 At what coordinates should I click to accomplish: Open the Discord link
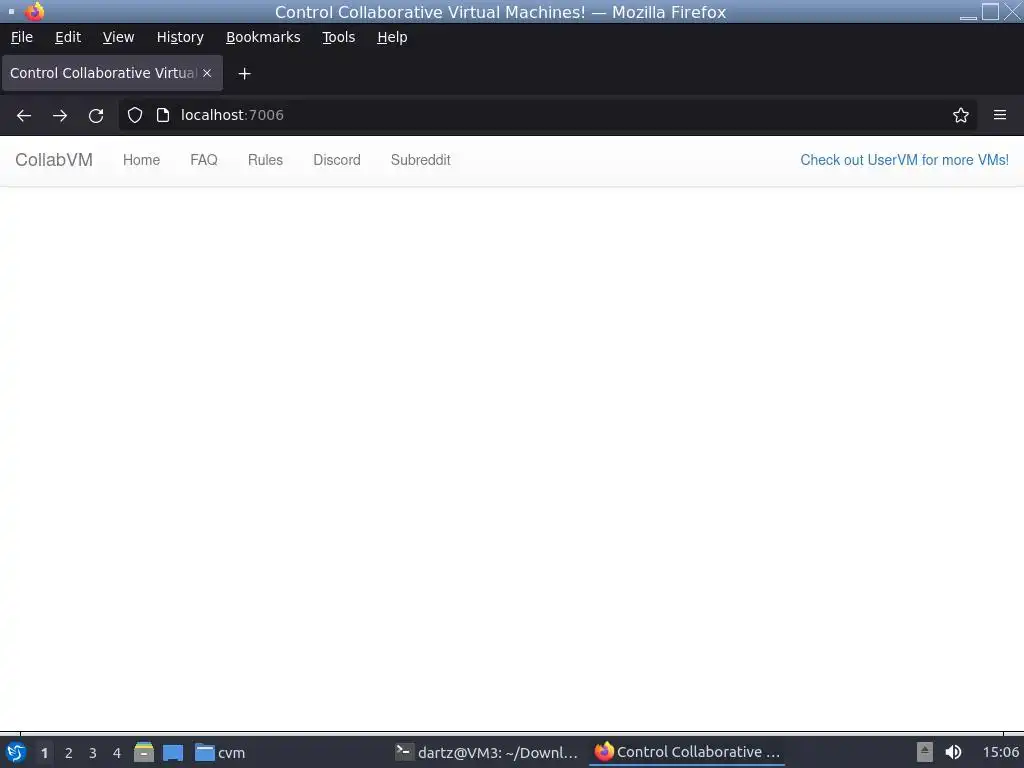(x=337, y=160)
